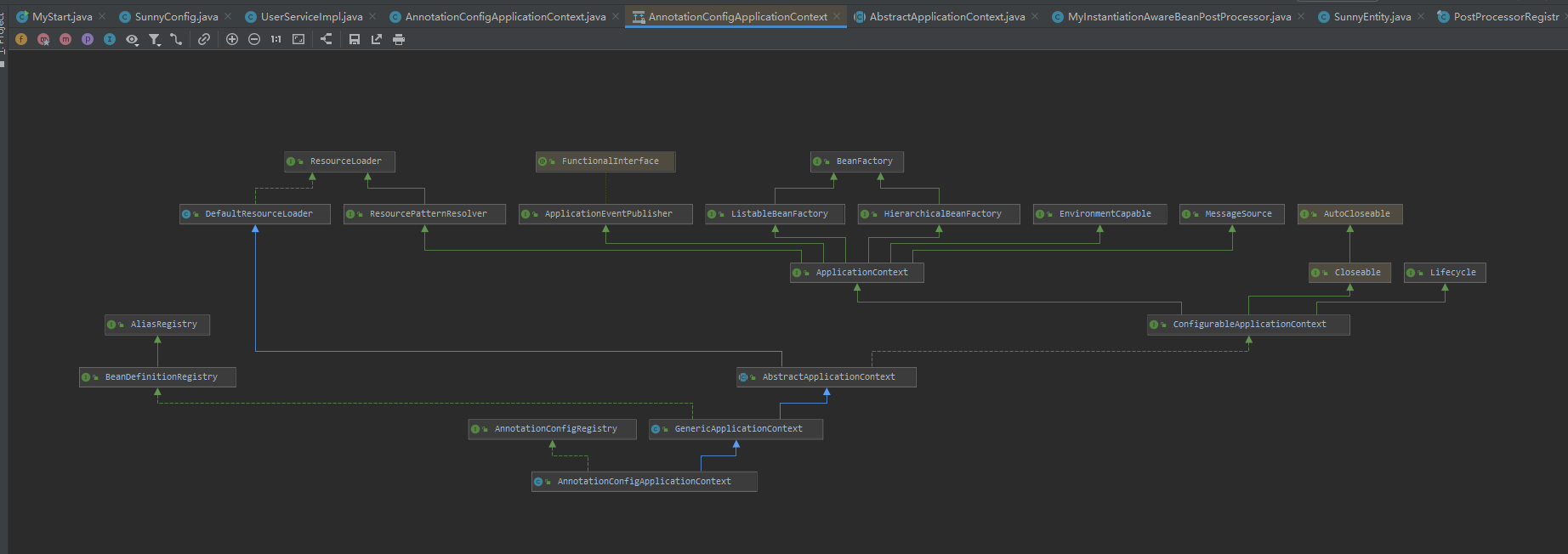Select the ResourcePatternResolver node

coord(424,214)
